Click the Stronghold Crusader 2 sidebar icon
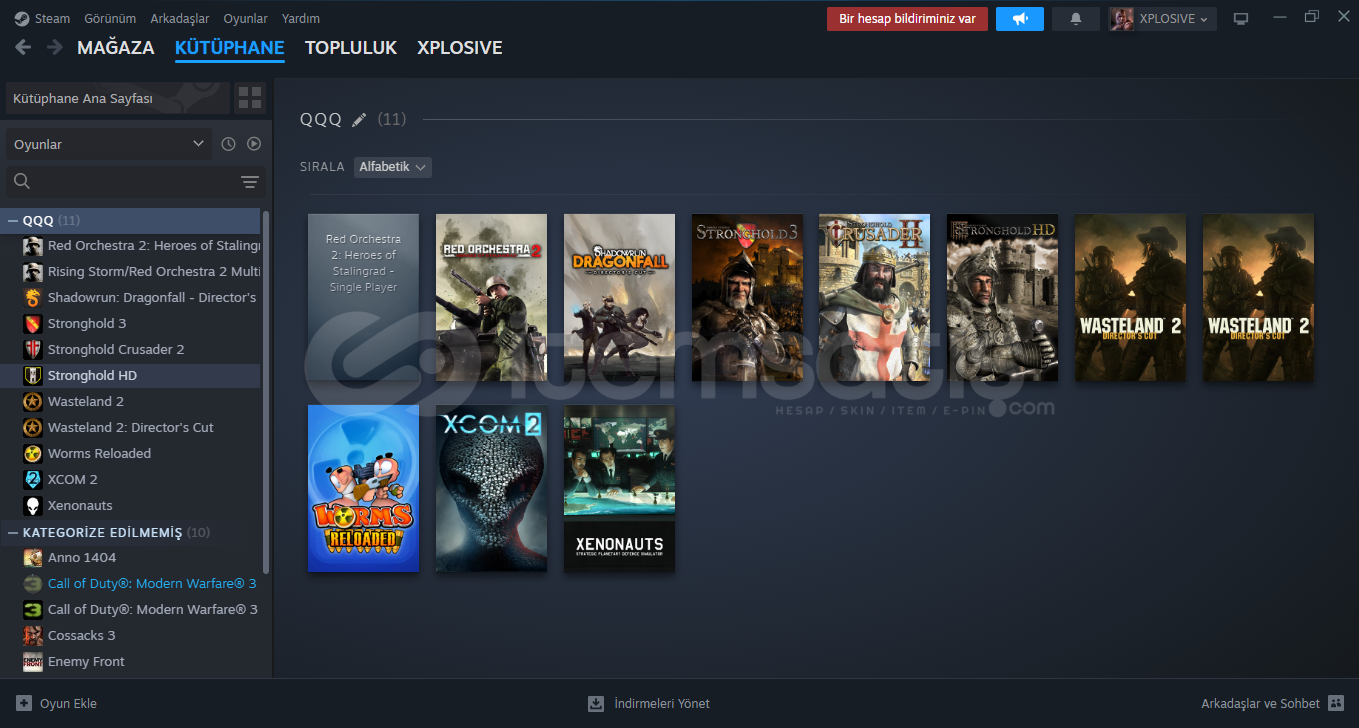This screenshot has width=1359, height=728. pos(33,349)
